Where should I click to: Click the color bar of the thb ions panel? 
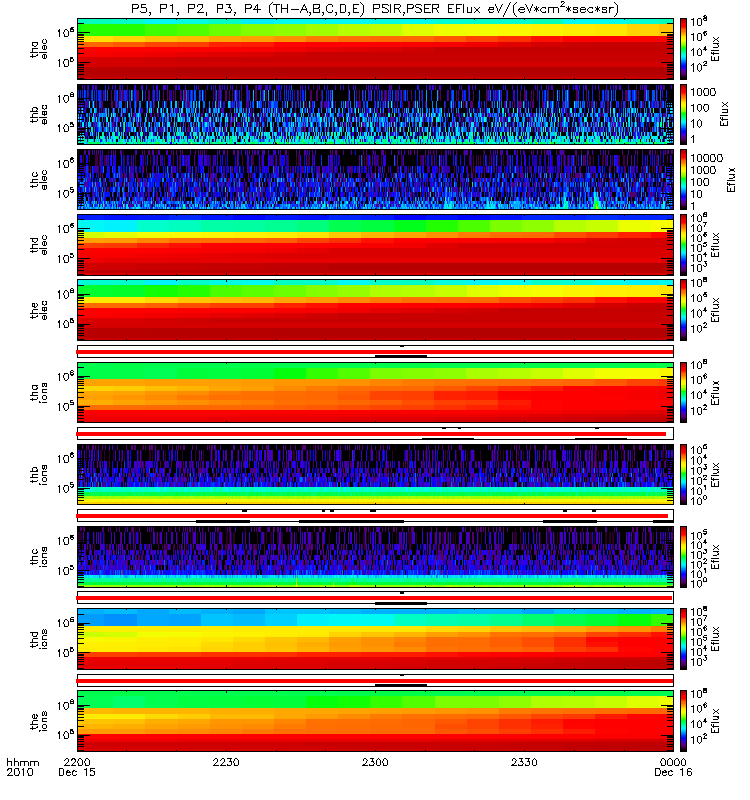pyautogui.click(x=683, y=474)
